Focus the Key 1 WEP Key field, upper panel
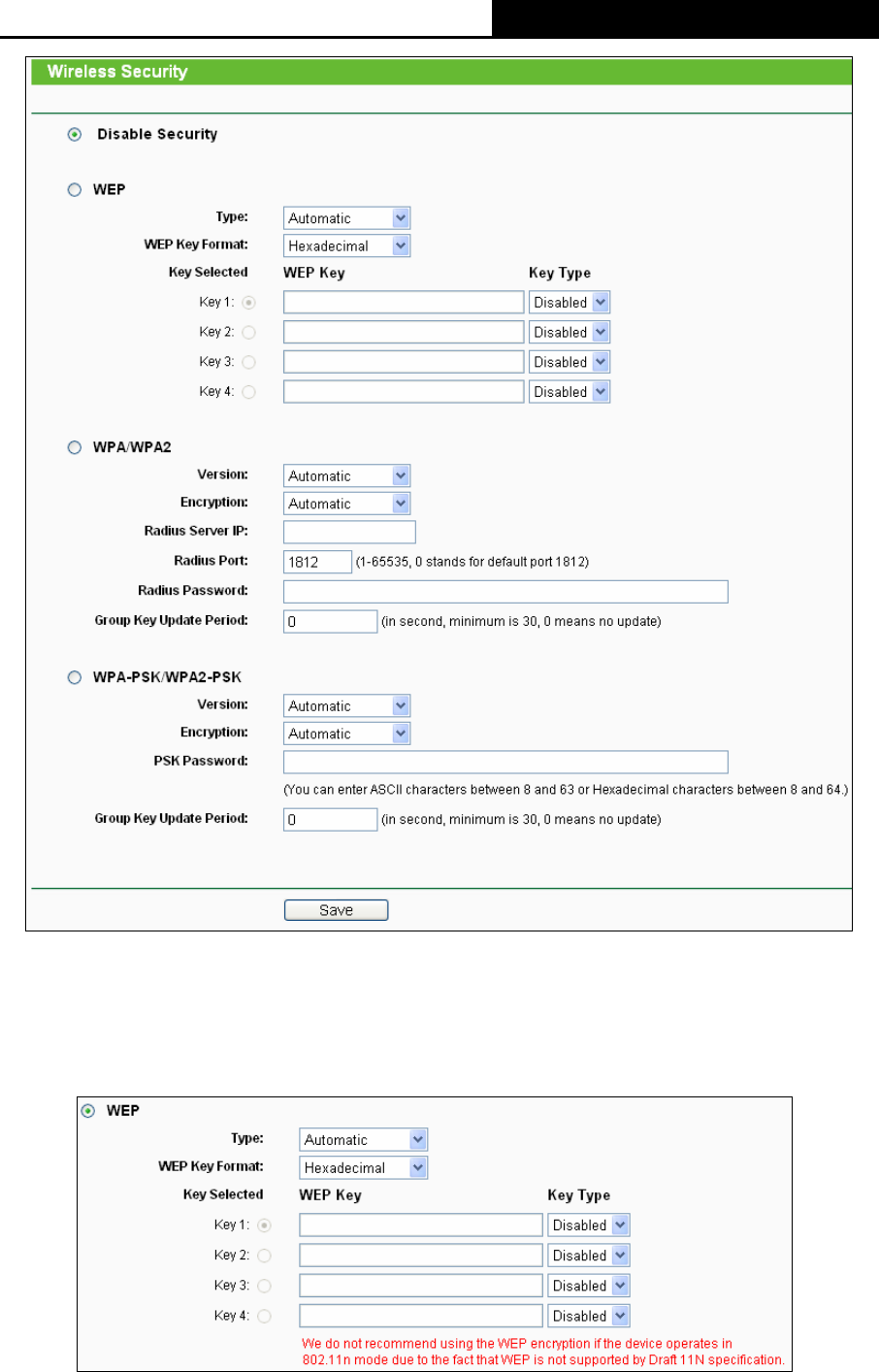879x1372 pixels. click(404, 303)
